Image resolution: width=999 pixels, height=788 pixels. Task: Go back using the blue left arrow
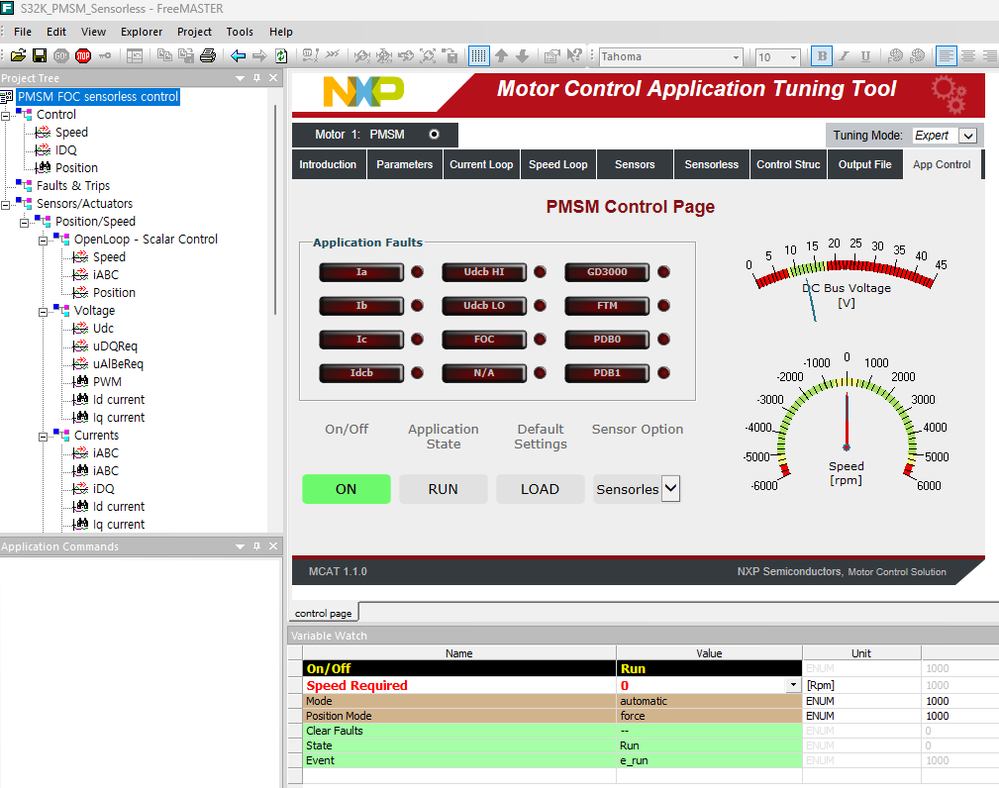pos(238,56)
